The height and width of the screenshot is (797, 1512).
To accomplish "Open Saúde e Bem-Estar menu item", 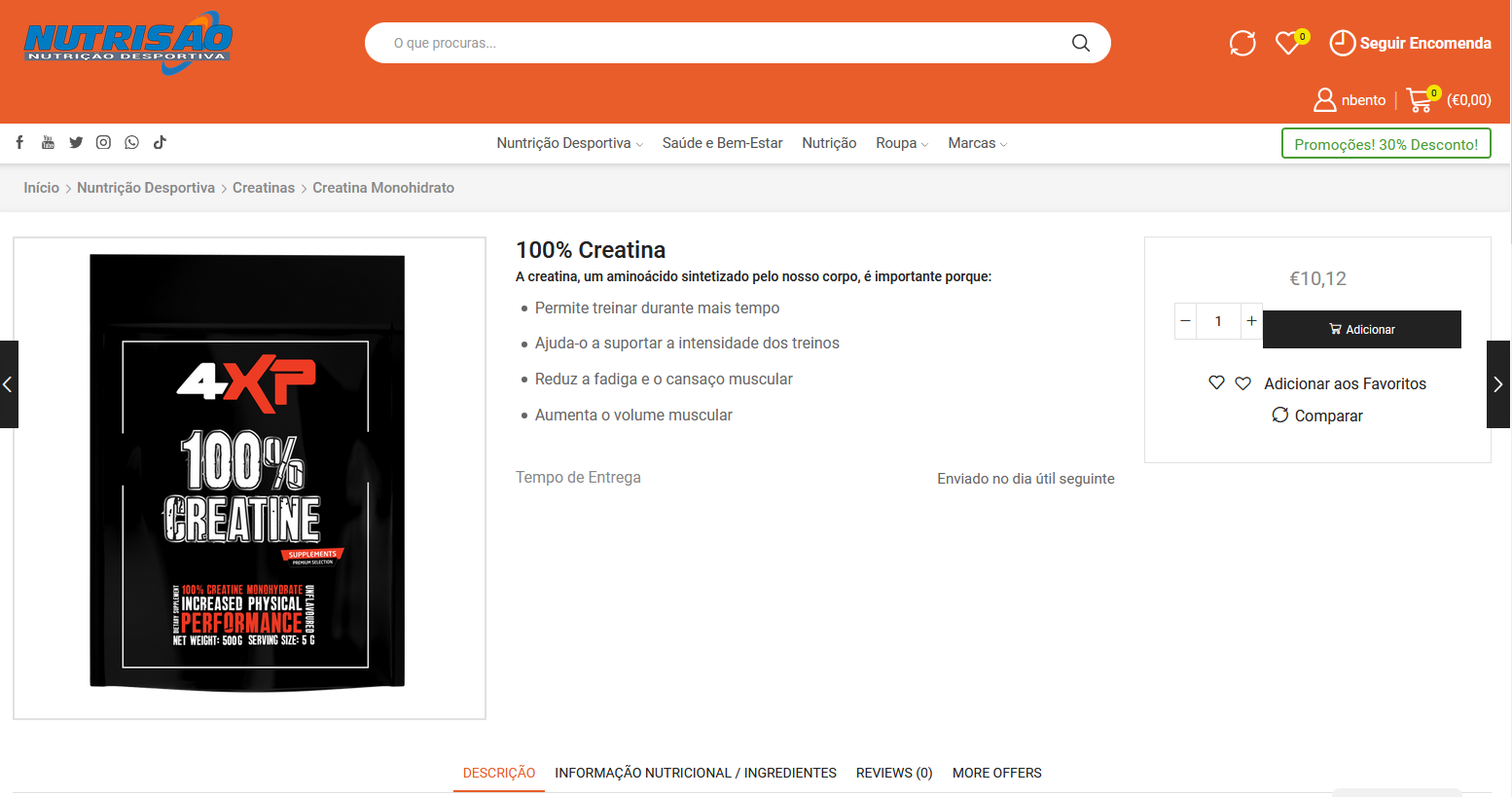I will click(x=722, y=143).
